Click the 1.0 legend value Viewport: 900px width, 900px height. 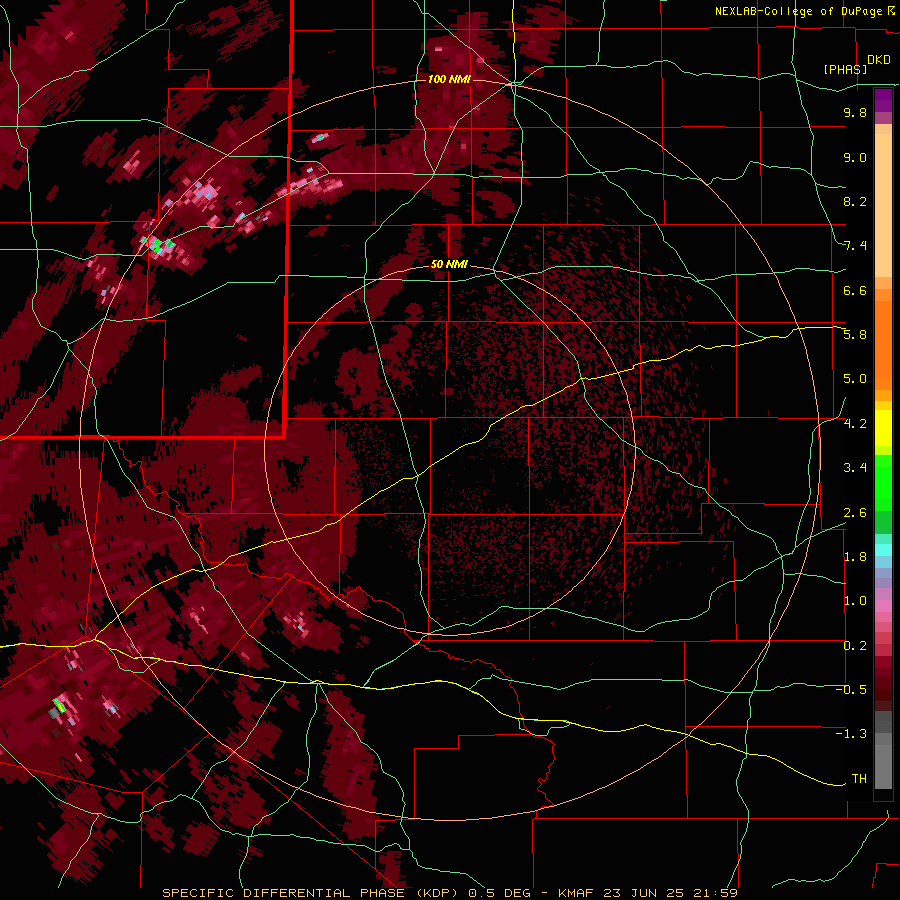(x=855, y=601)
